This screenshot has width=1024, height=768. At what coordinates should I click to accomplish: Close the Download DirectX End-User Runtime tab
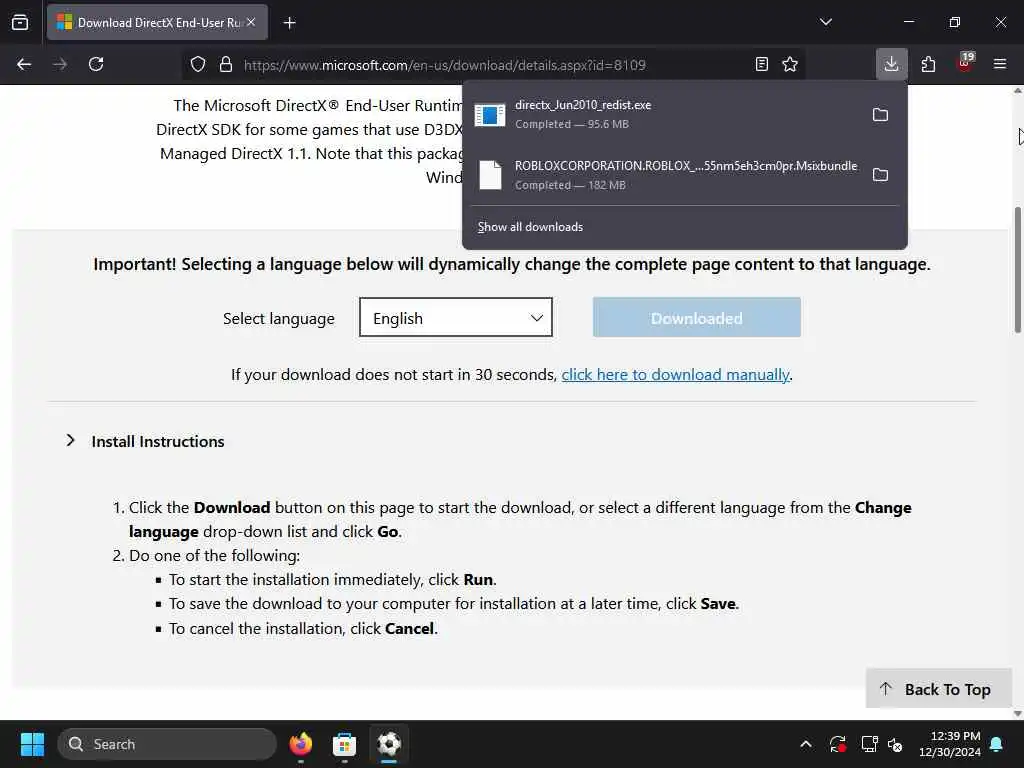click(251, 22)
